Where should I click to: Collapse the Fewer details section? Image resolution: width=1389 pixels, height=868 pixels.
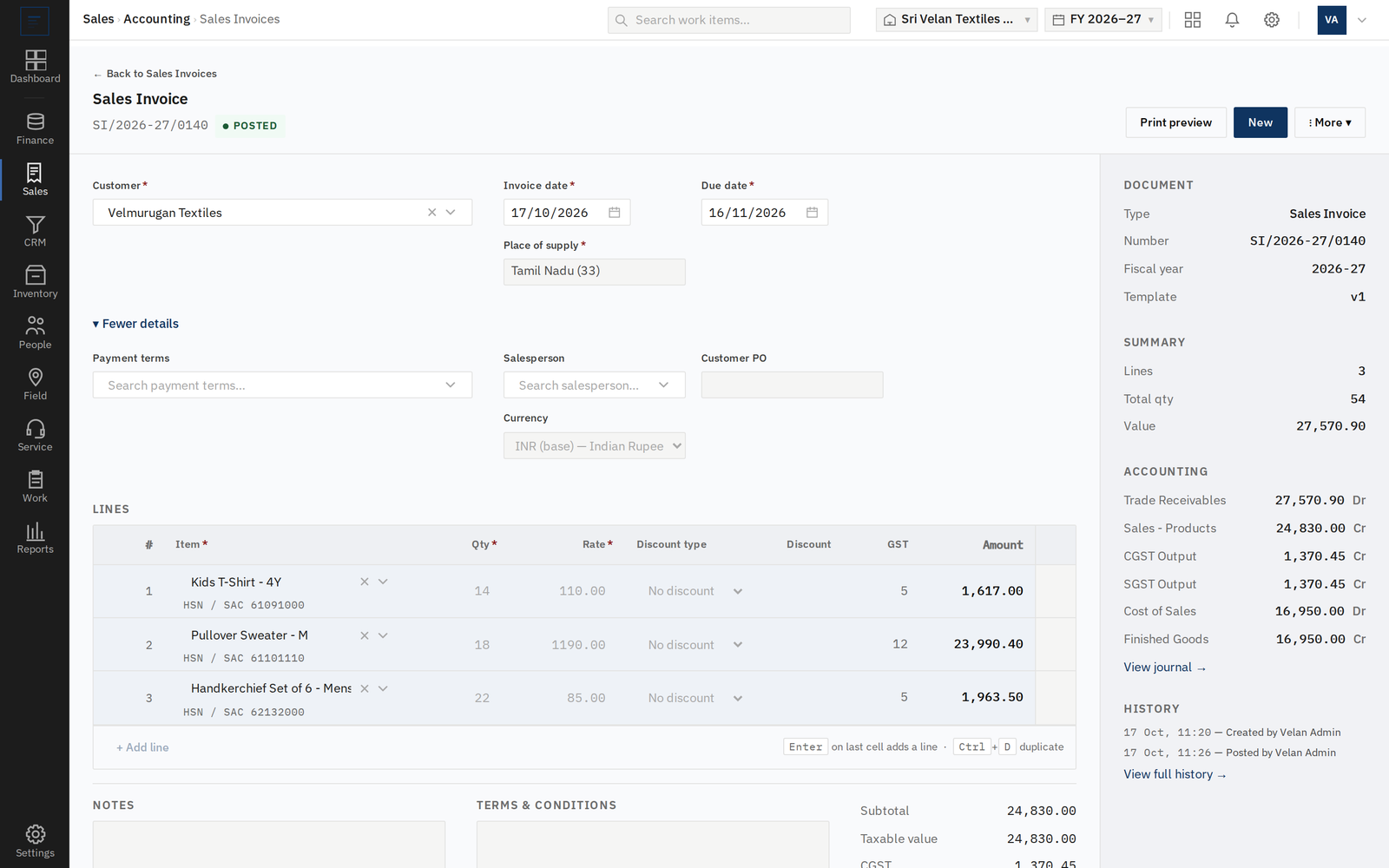(x=135, y=324)
